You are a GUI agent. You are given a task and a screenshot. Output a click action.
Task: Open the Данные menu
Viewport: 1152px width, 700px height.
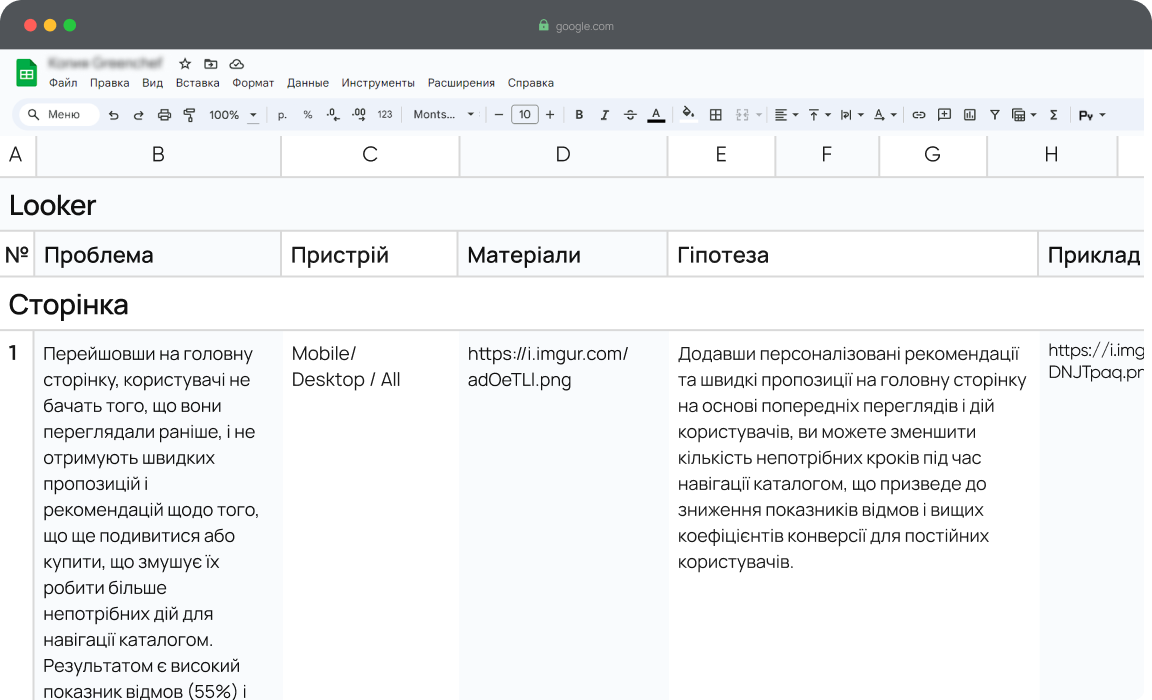(307, 83)
